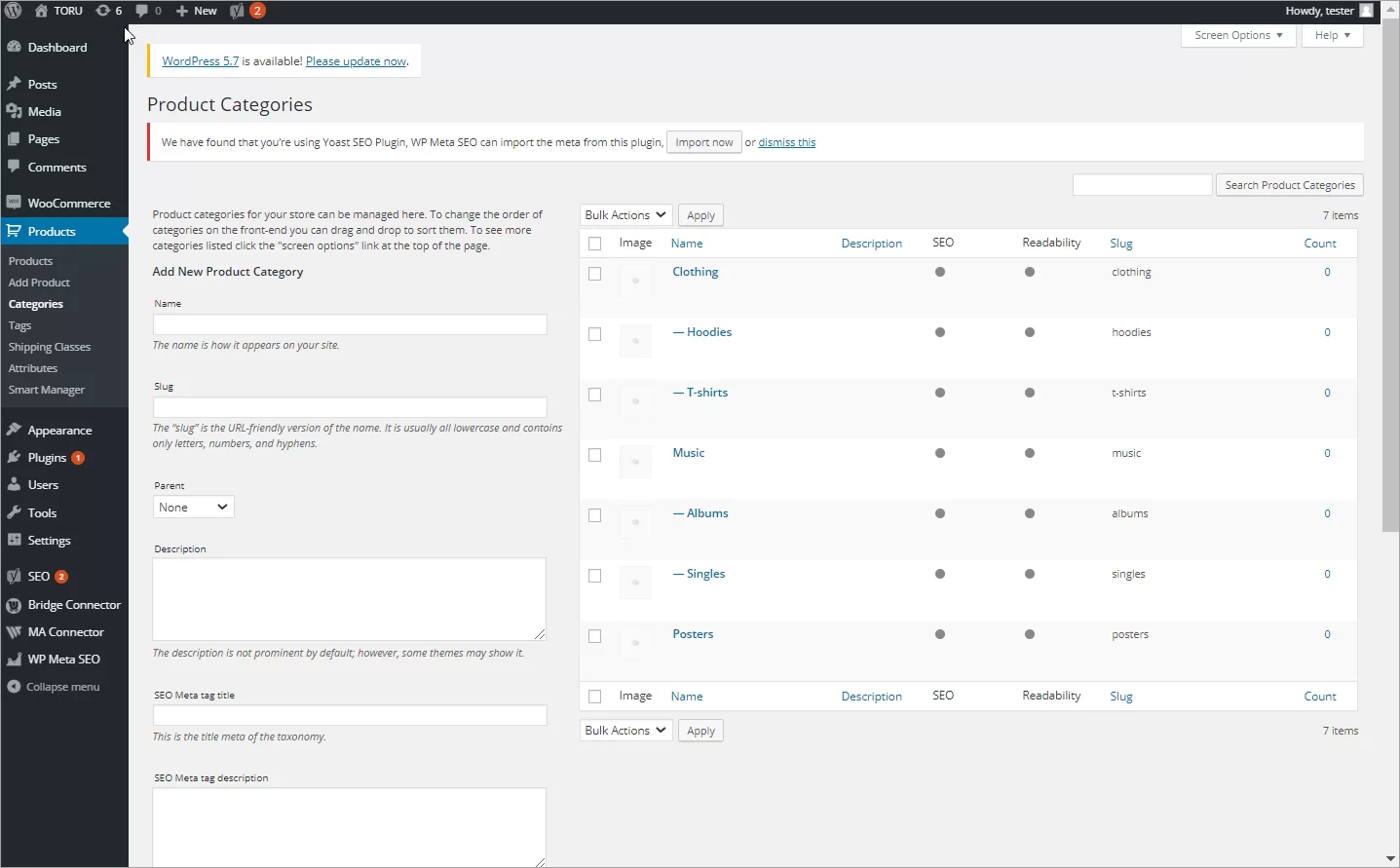Image resolution: width=1400 pixels, height=868 pixels.
Task: Check the select-all checkbox in the table header
Action: (x=595, y=244)
